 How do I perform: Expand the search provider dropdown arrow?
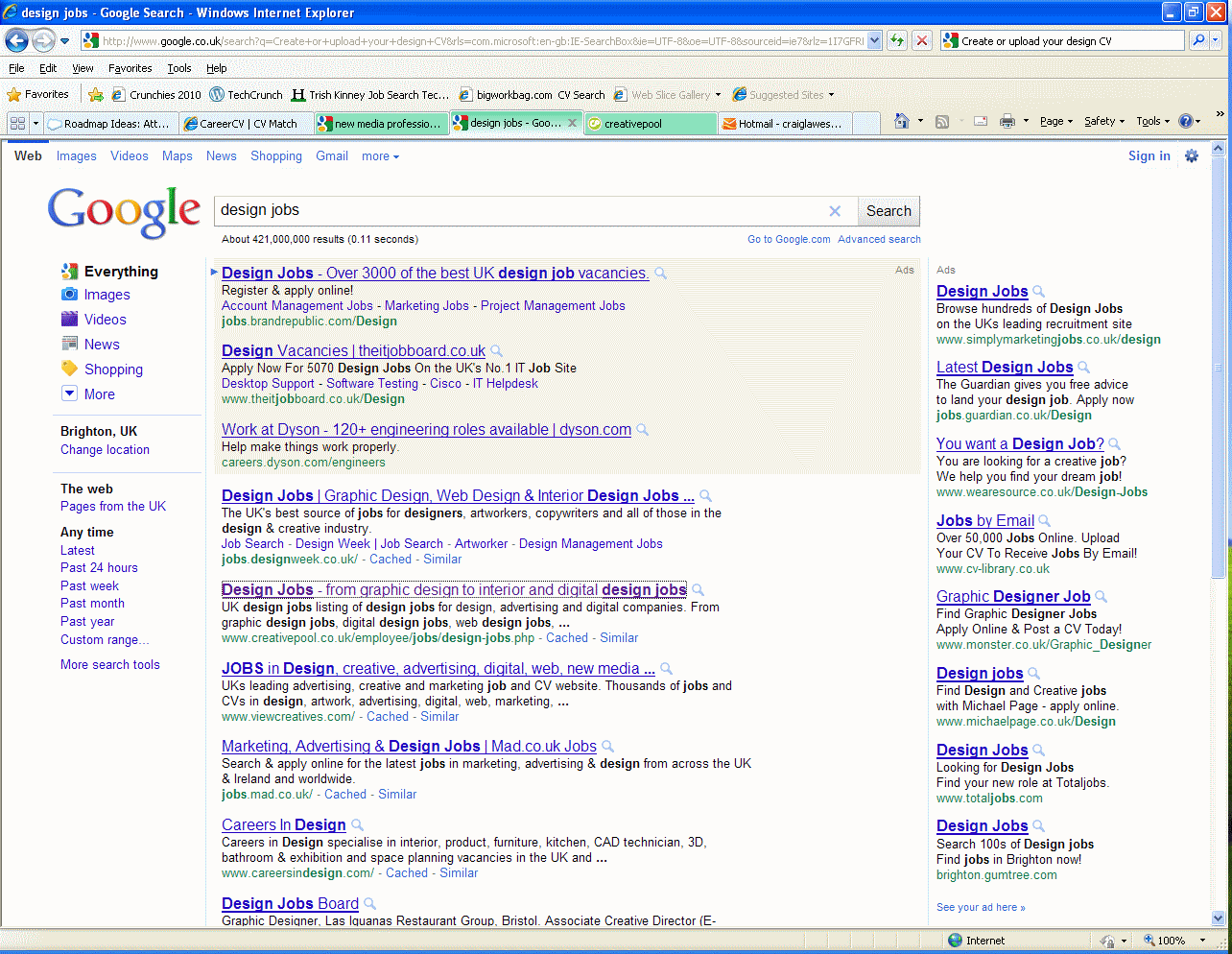pos(1216,40)
